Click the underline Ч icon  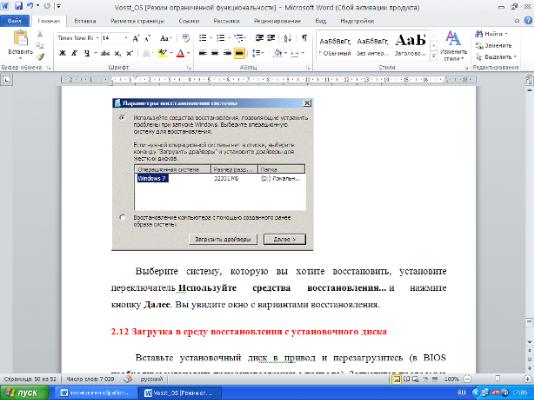point(87,53)
